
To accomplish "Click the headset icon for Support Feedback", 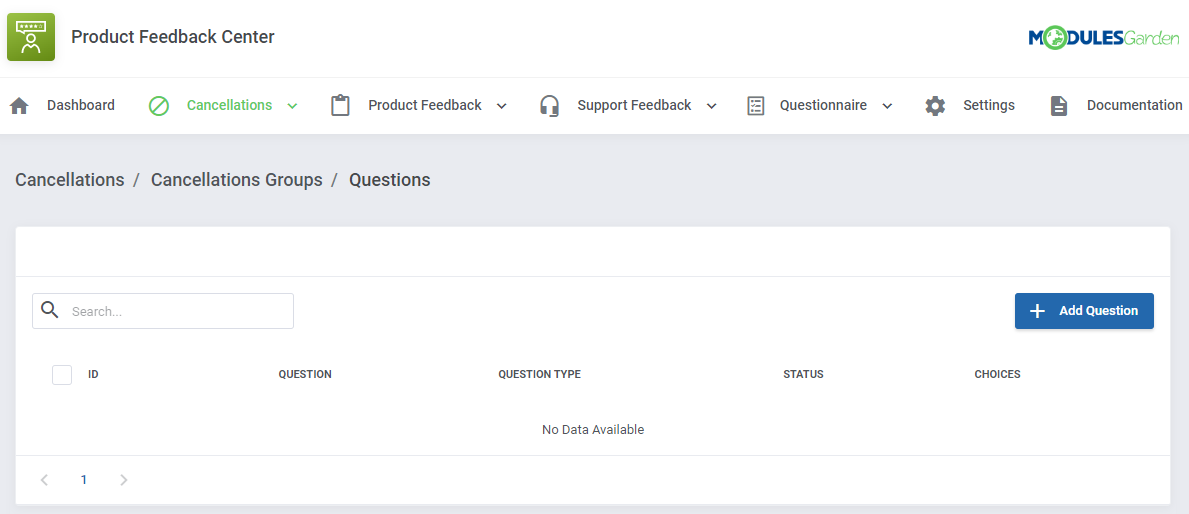I will coord(550,105).
